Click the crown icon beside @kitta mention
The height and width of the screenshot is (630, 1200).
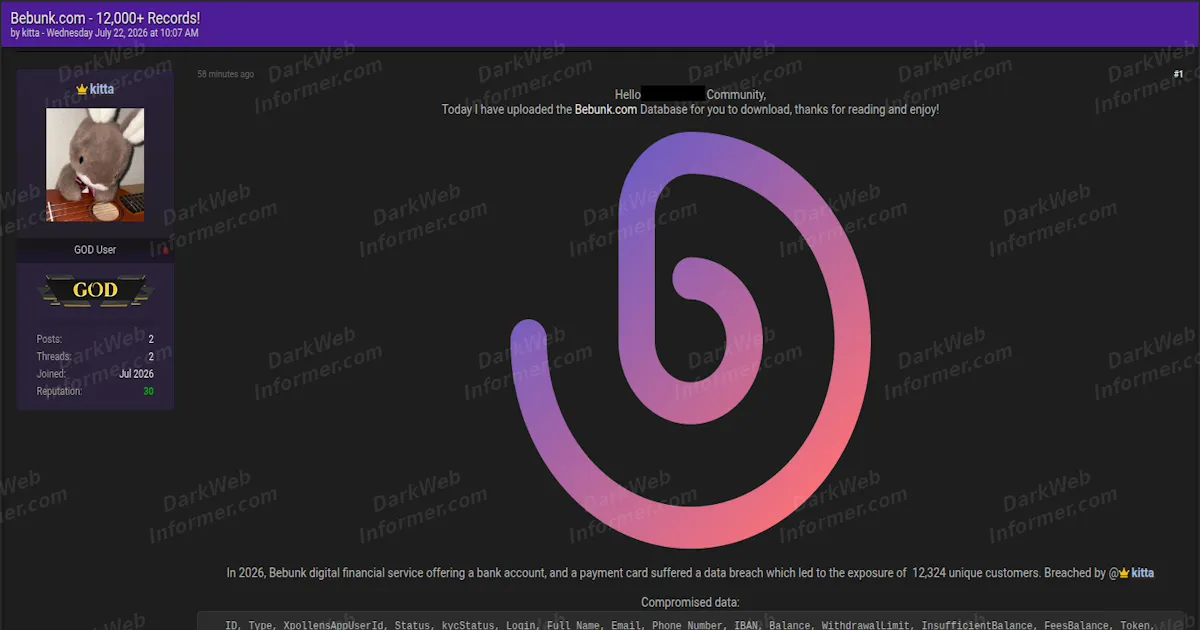1124,573
